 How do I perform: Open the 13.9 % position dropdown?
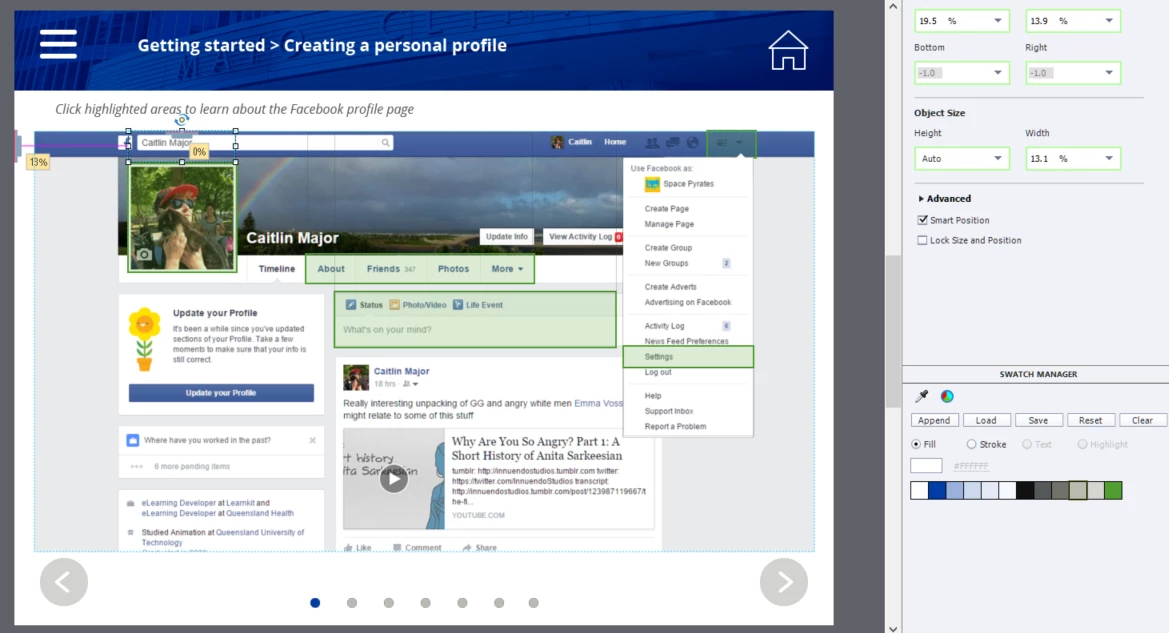pos(1109,21)
